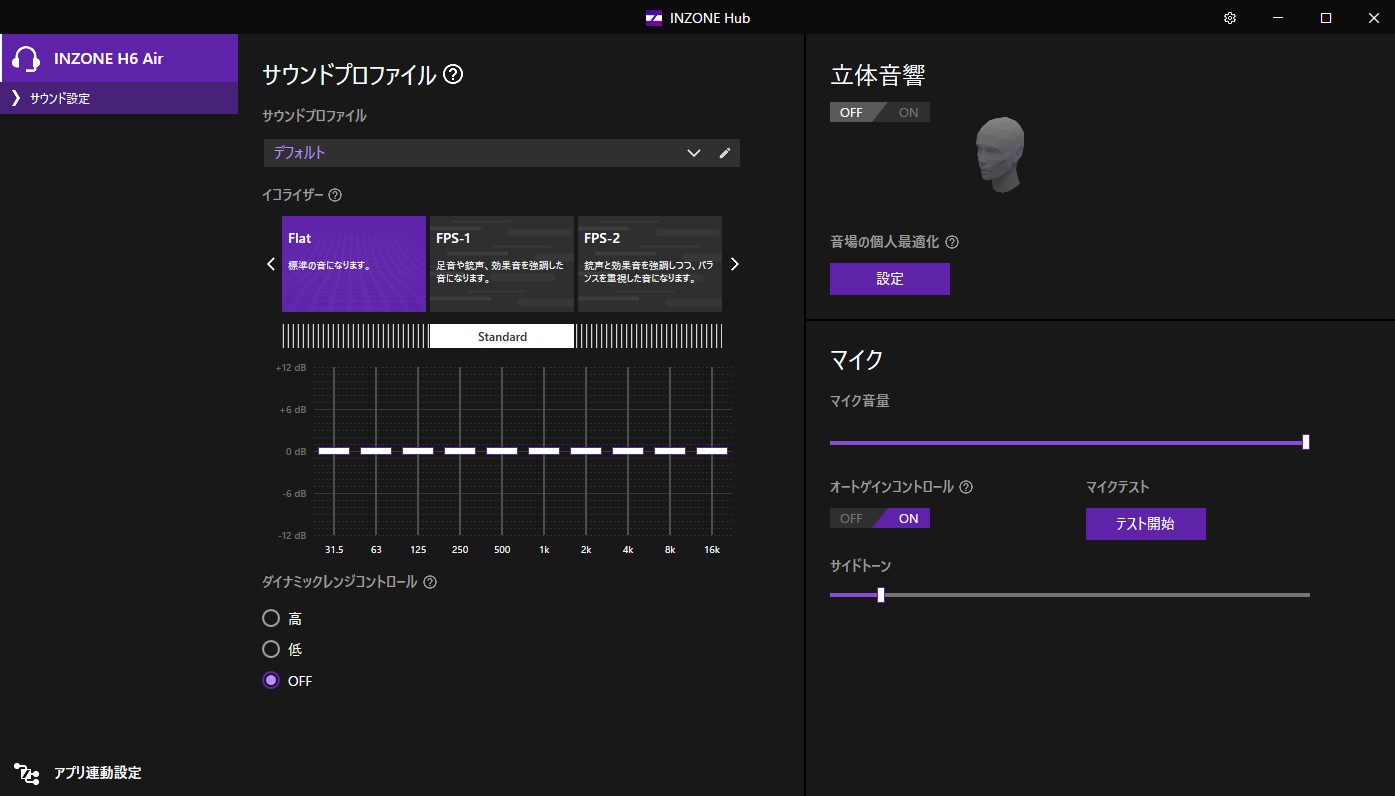Open the app settings gear icon
The height and width of the screenshot is (796, 1395).
click(x=1229, y=17)
